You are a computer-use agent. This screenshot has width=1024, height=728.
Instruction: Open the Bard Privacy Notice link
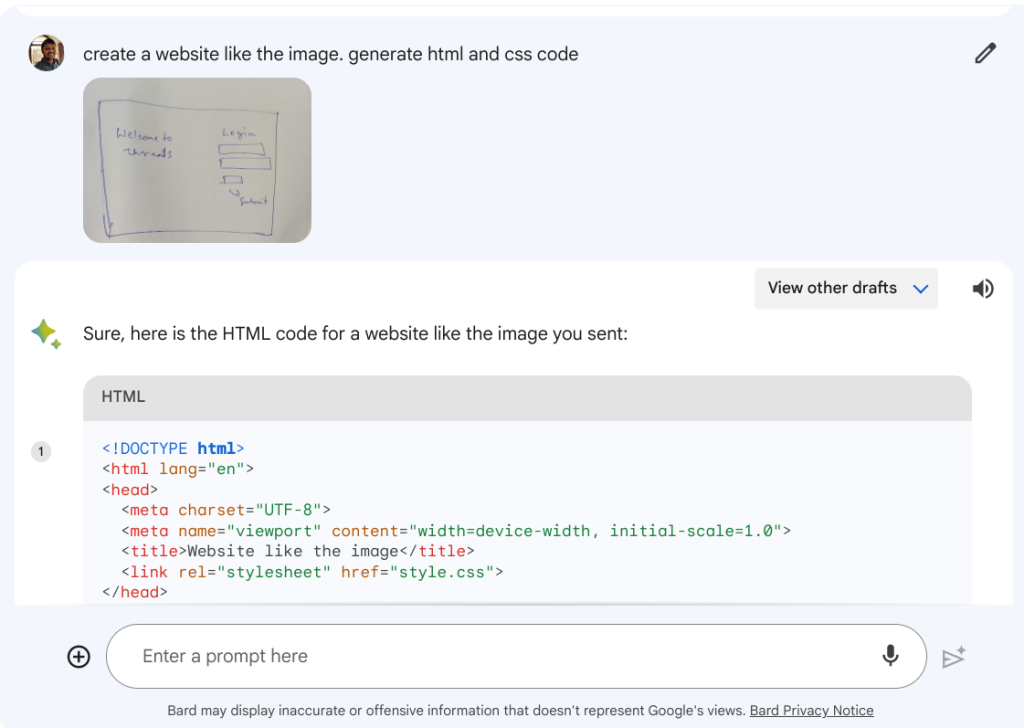[811, 711]
